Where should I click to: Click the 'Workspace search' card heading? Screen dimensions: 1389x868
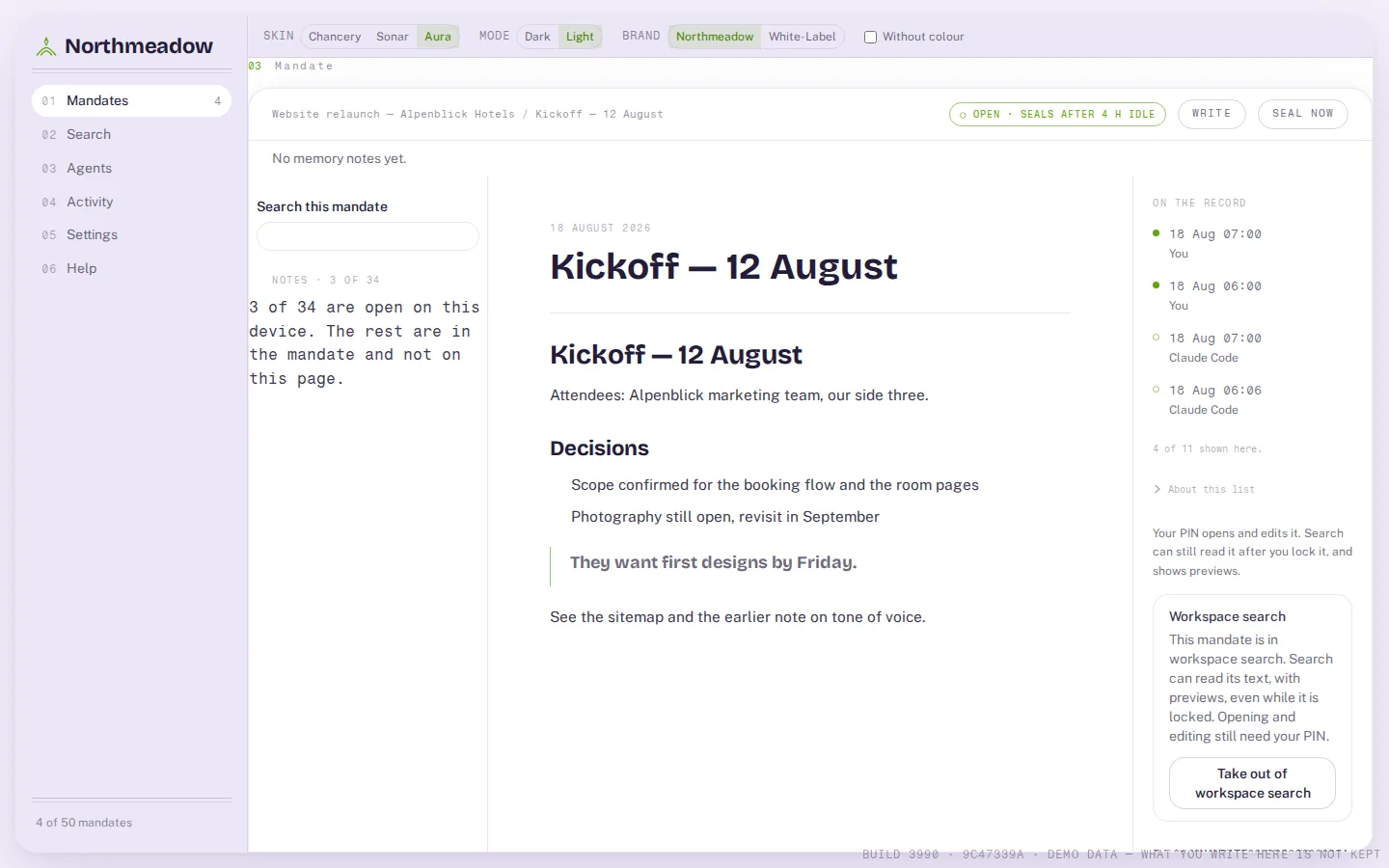(1227, 616)
